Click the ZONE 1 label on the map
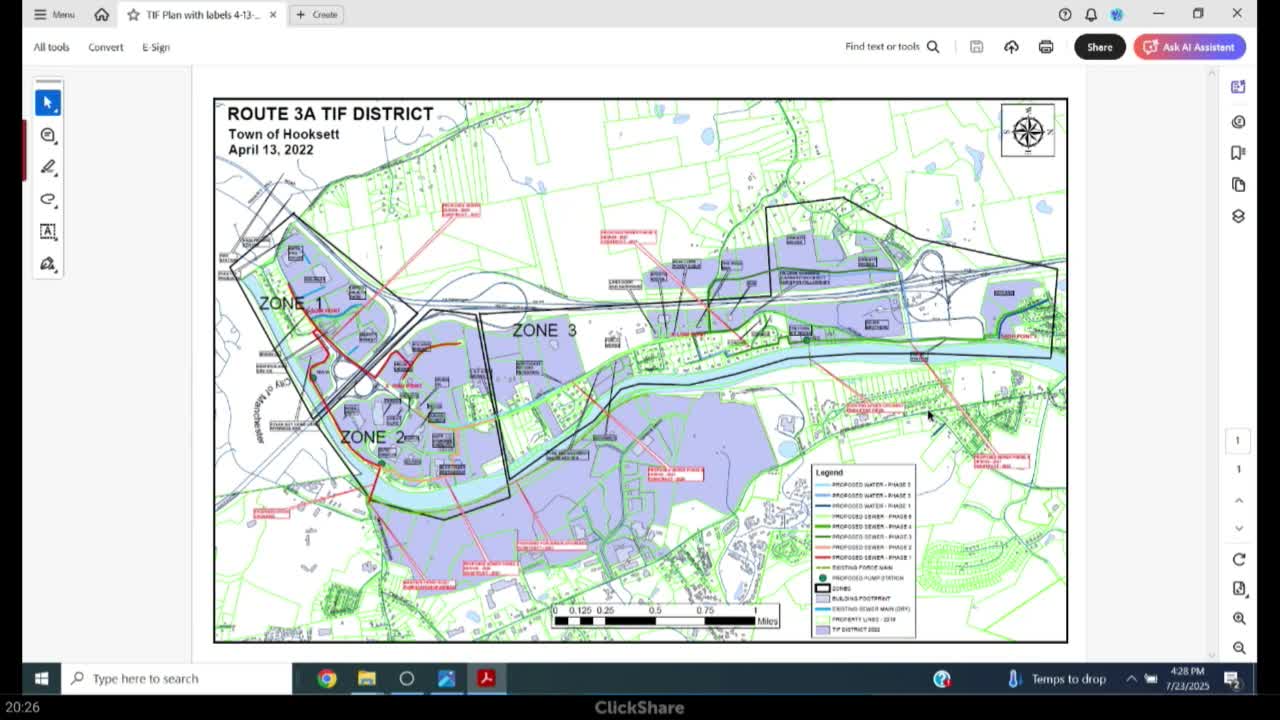The height and width of the screenshot is (720, 1280). pos(291,303)
